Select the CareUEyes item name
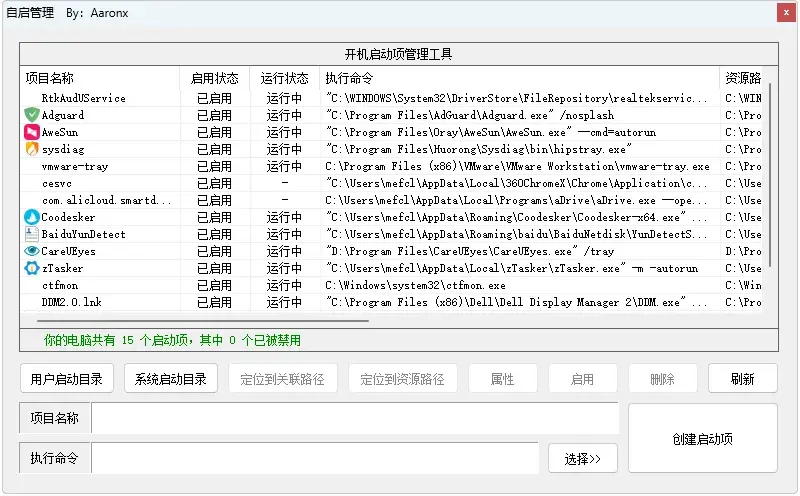Image resolution: width=800 pixels, height=496 pixels. 68,251
